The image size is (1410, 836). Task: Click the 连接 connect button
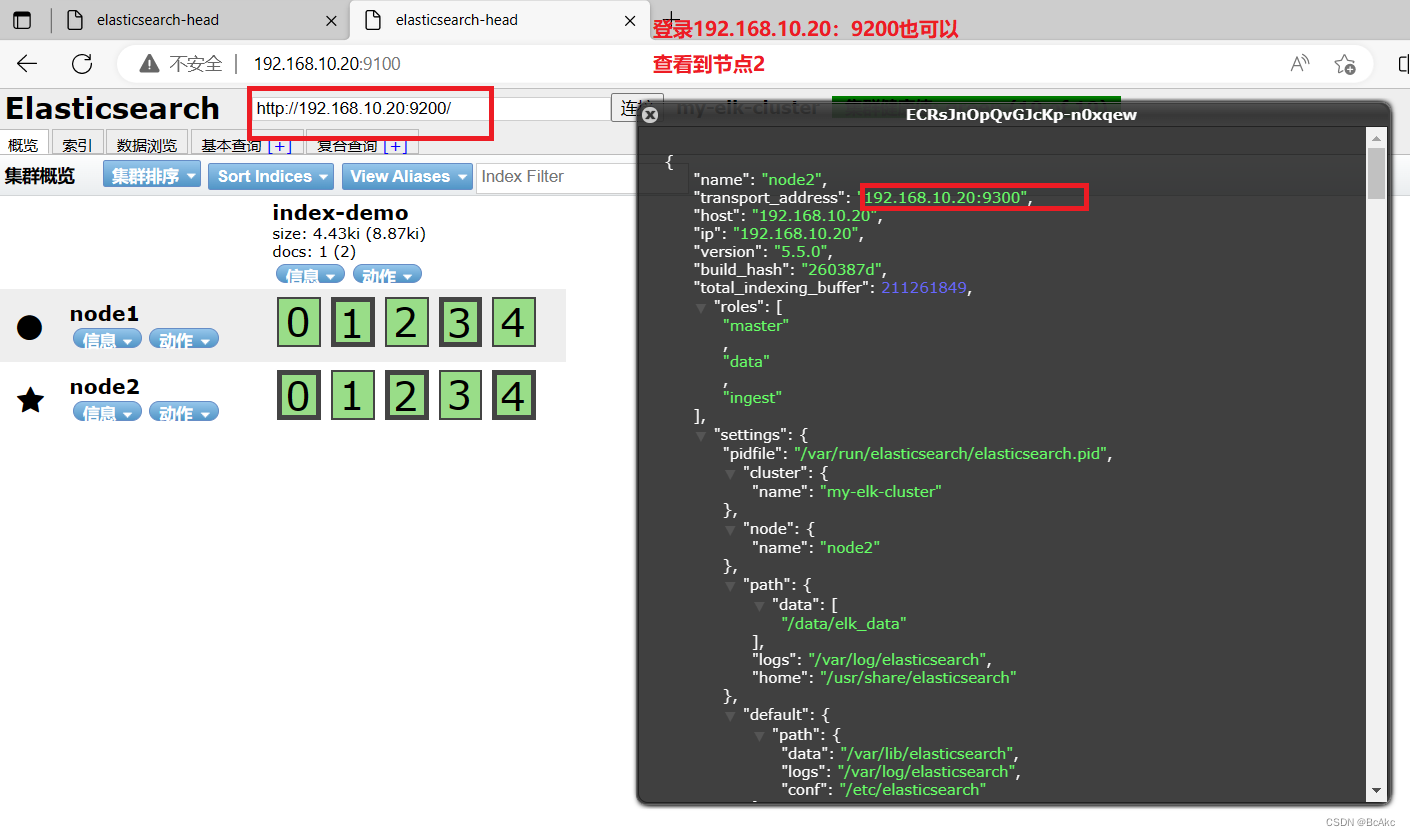[636, 108]
